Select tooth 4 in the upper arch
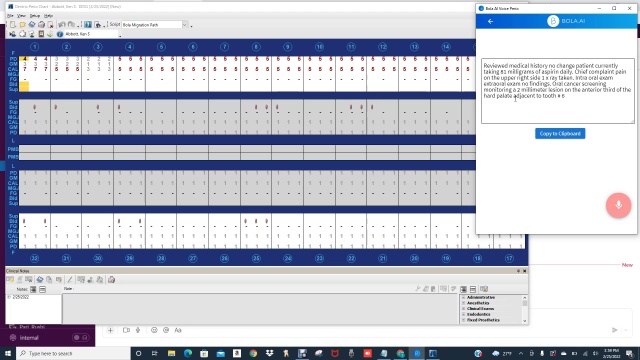 (129, 47)
